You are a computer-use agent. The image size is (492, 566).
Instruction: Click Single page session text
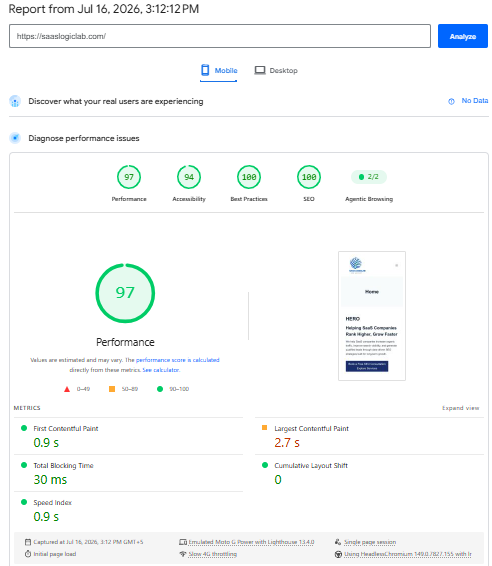coord(370,542)
